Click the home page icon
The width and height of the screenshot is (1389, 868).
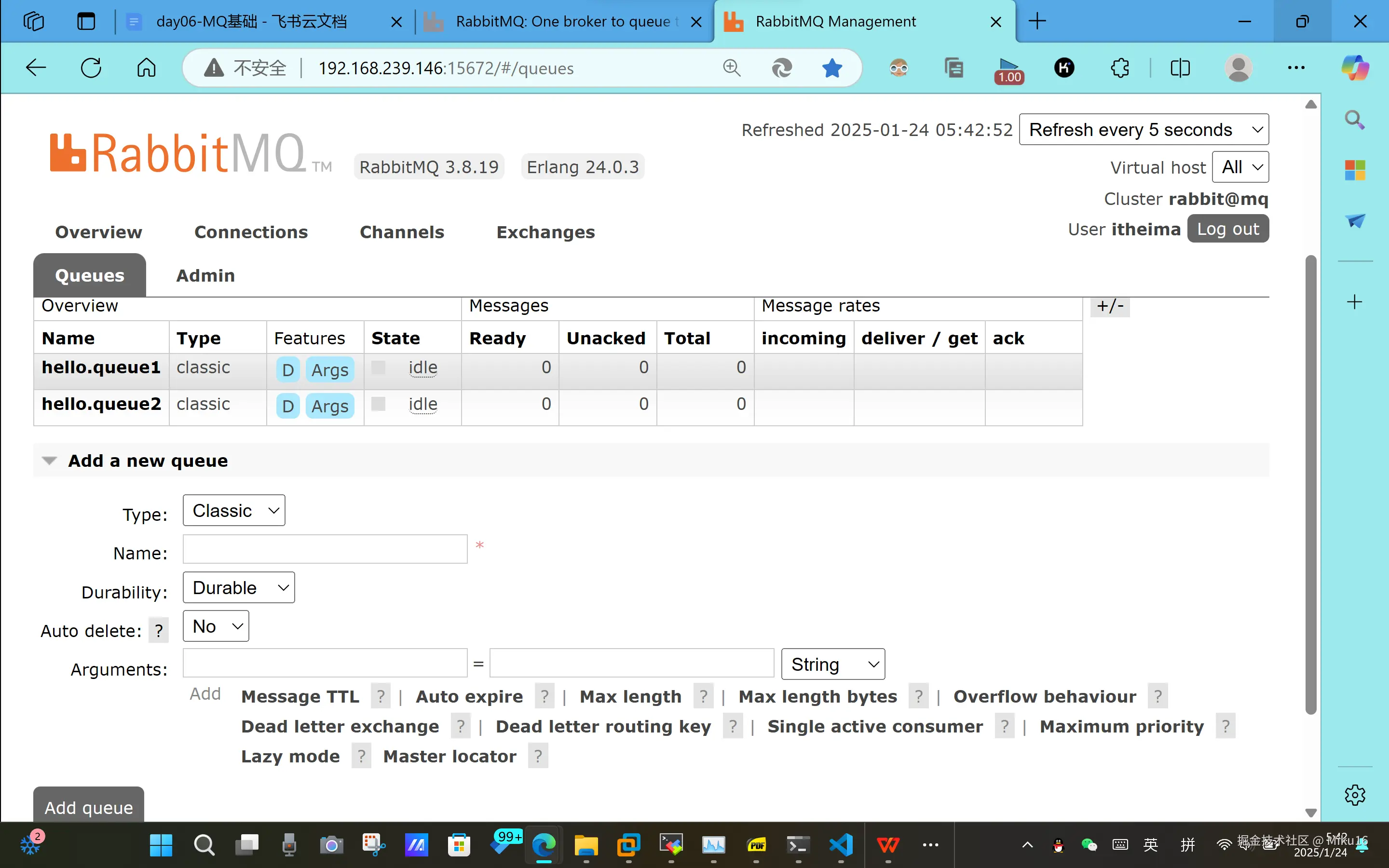146,68
